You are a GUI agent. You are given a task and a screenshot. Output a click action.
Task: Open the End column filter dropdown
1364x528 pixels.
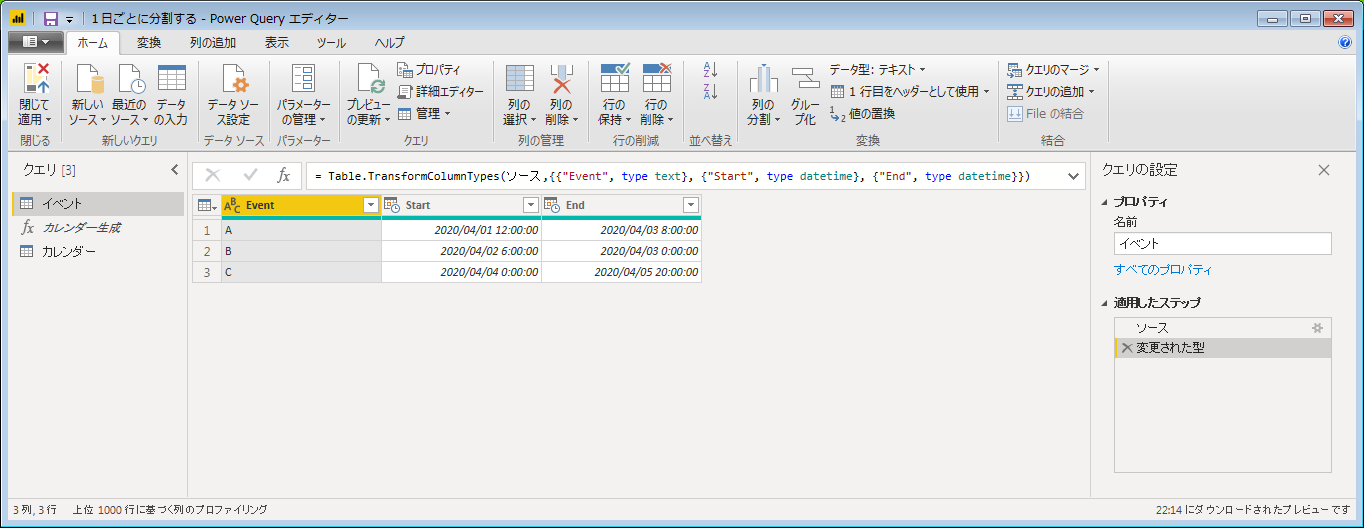coord(690,205)
